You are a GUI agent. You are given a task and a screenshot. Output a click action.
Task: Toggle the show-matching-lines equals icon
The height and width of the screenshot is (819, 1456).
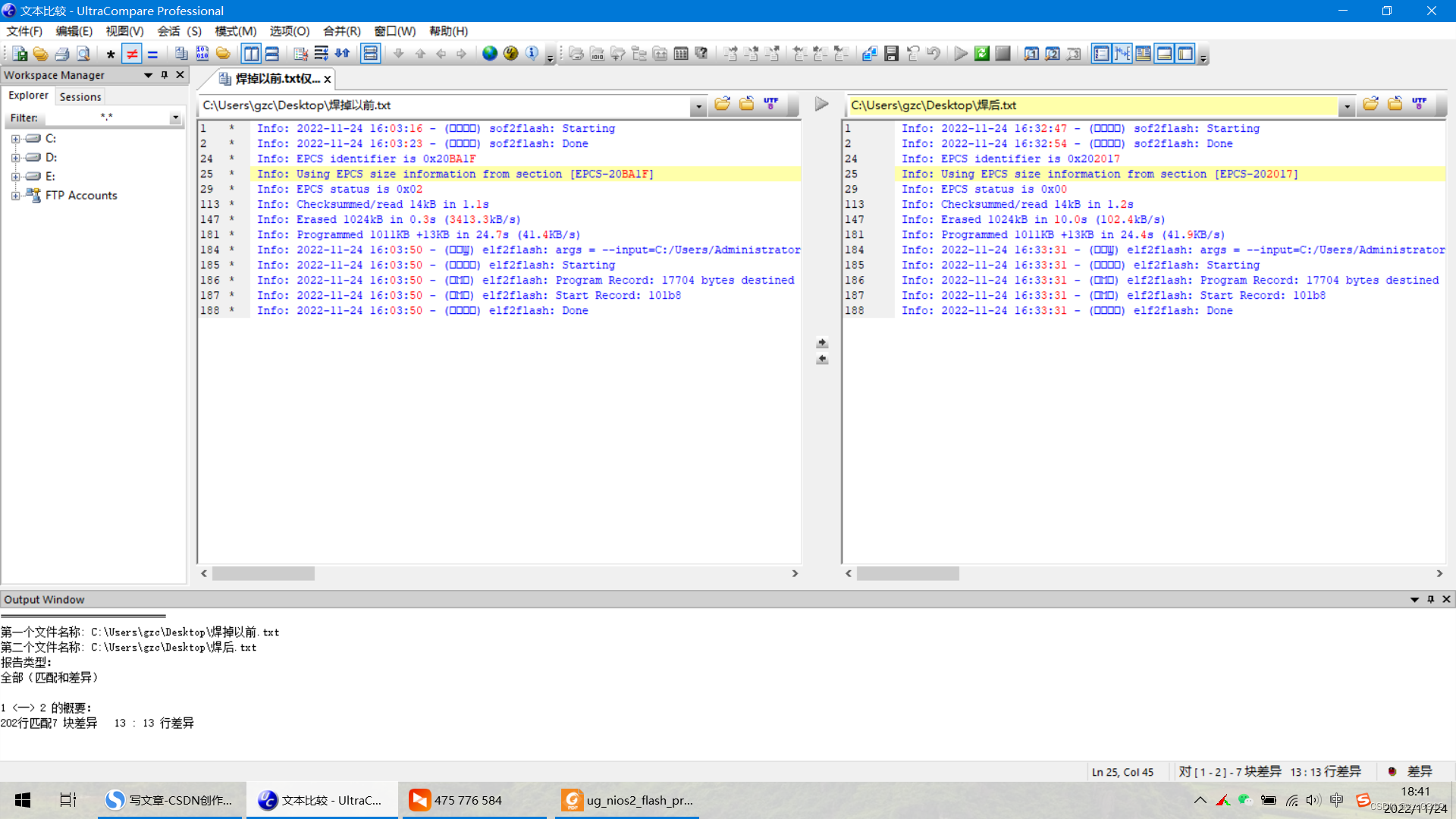152,53
